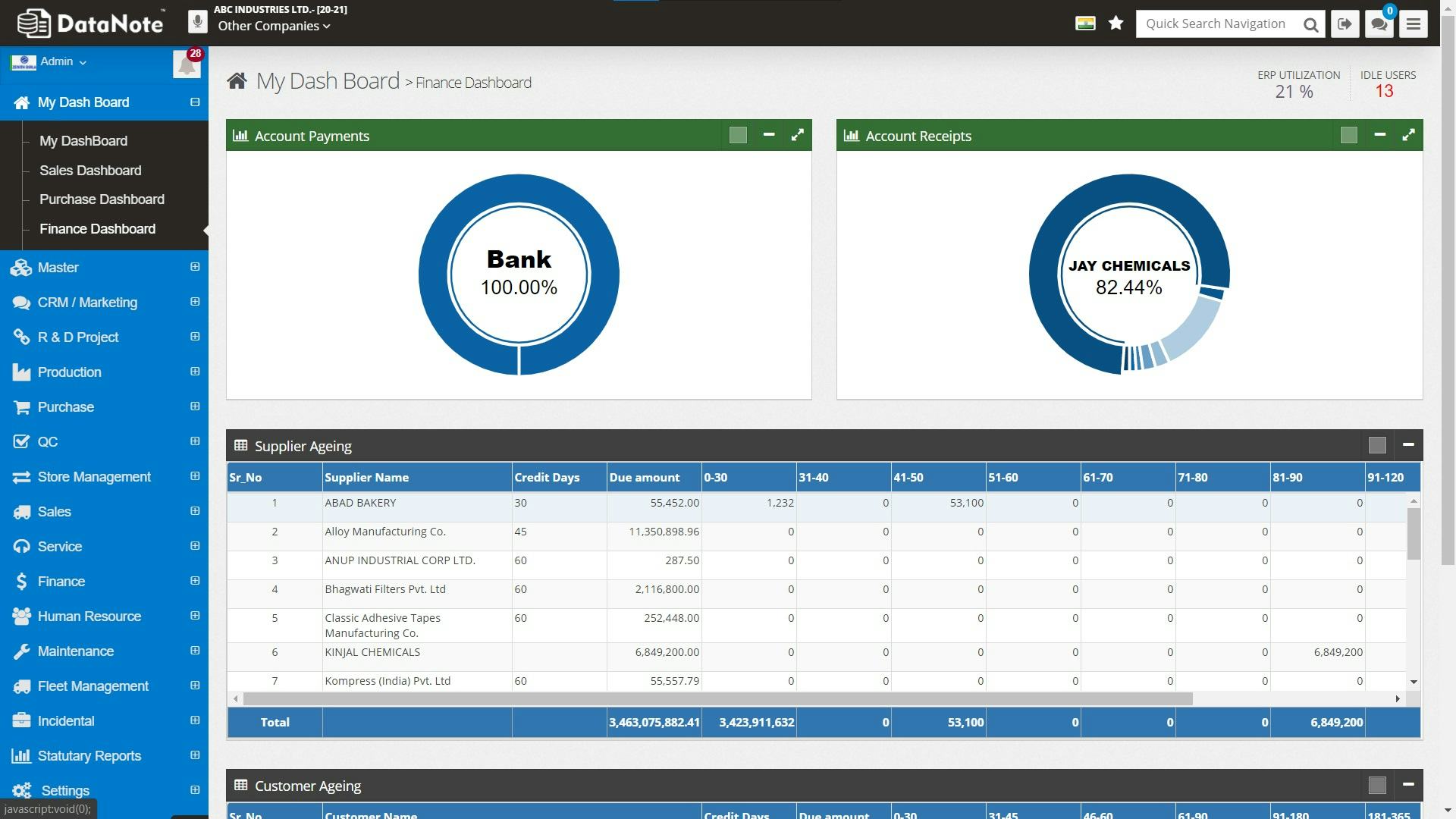Click the home icon in breadcrumb
The width and height of the screenshot is (1456, 819).
point(237,80)
